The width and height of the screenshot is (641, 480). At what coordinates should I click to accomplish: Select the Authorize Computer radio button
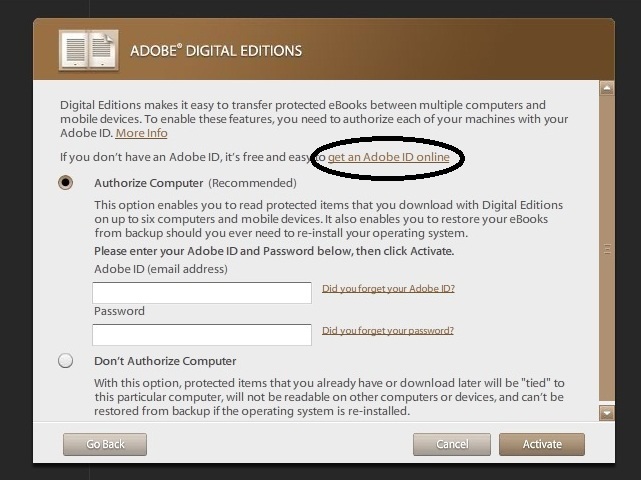65,182
